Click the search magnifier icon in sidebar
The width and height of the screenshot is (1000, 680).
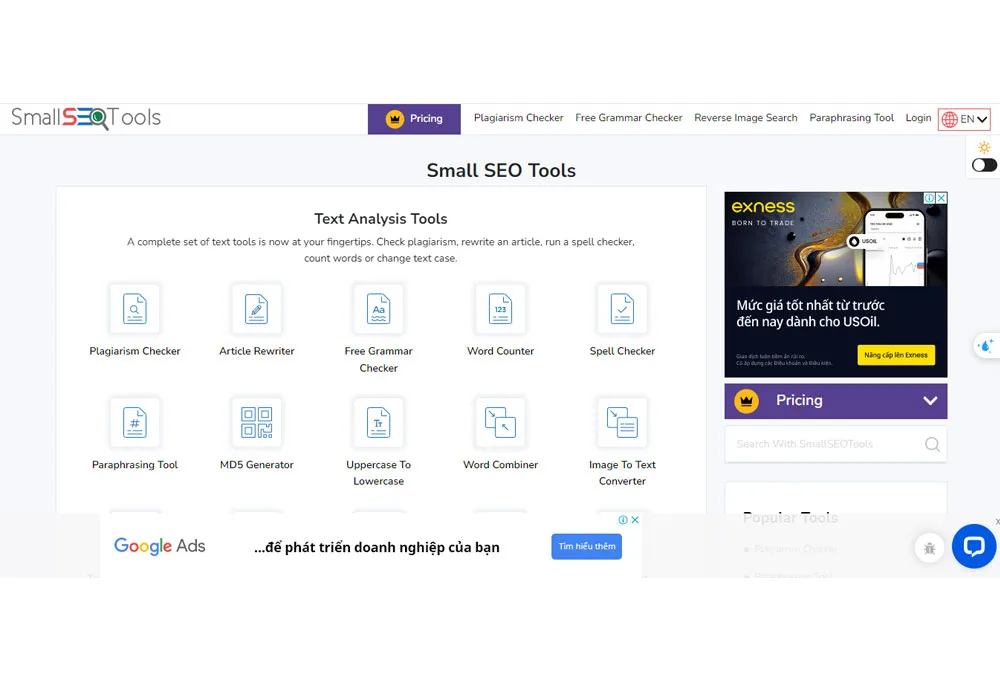pos(932,444)
